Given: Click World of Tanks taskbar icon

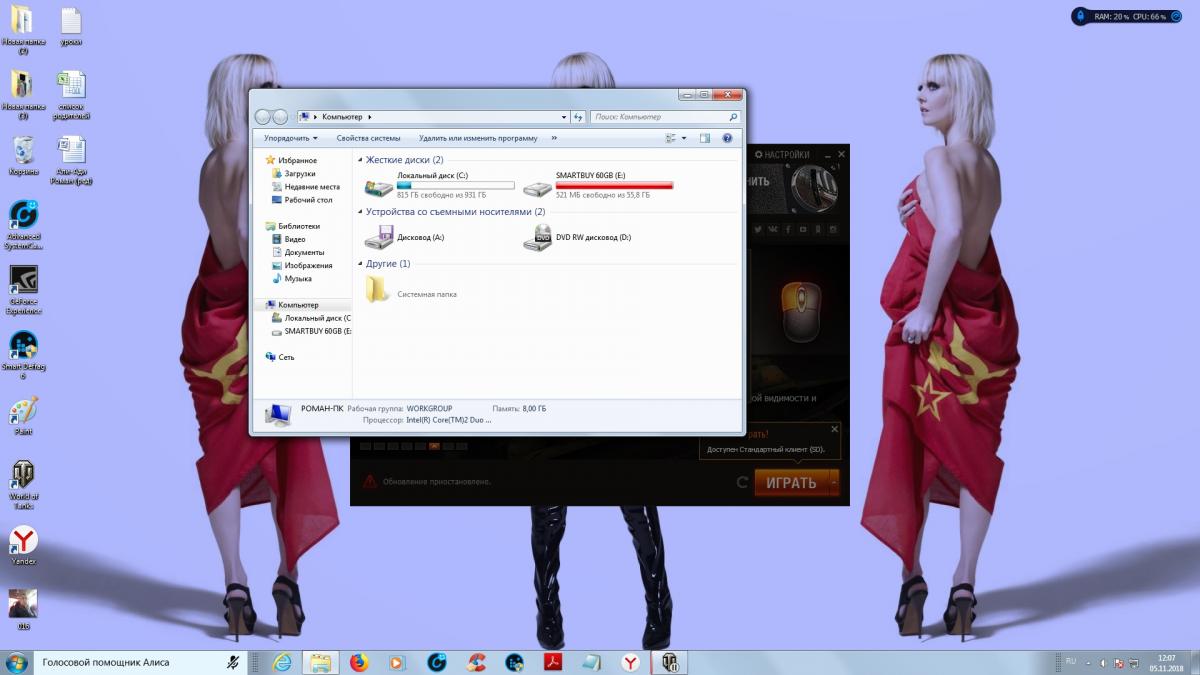Looking at the screenshot, I should 668,662.
